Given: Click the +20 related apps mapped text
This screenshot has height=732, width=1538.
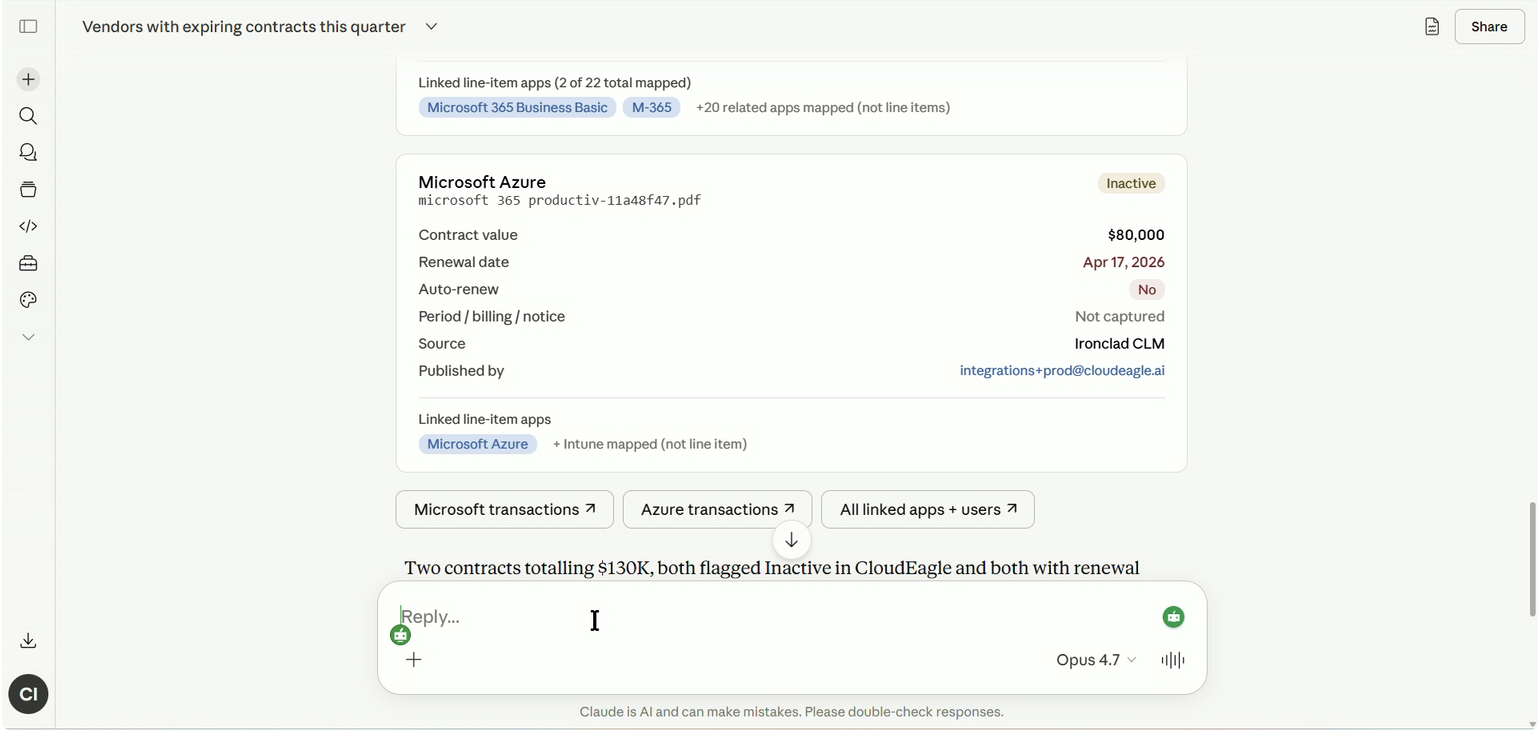Looking at the screenshot, I should pos(823,107).
